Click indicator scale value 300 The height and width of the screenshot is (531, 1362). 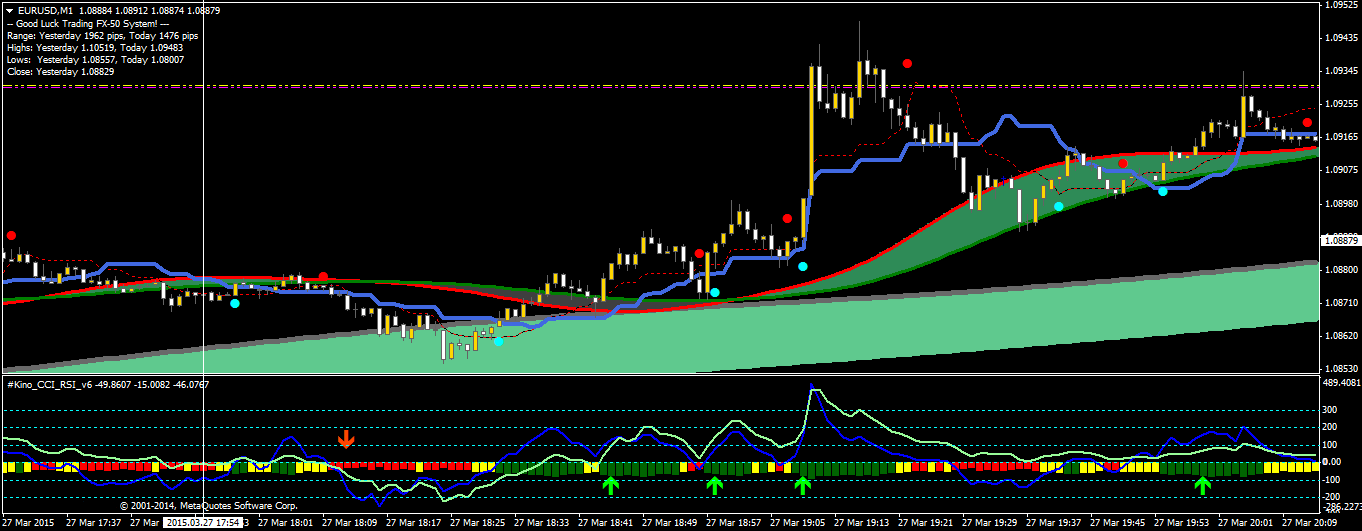pos(1331,409)
